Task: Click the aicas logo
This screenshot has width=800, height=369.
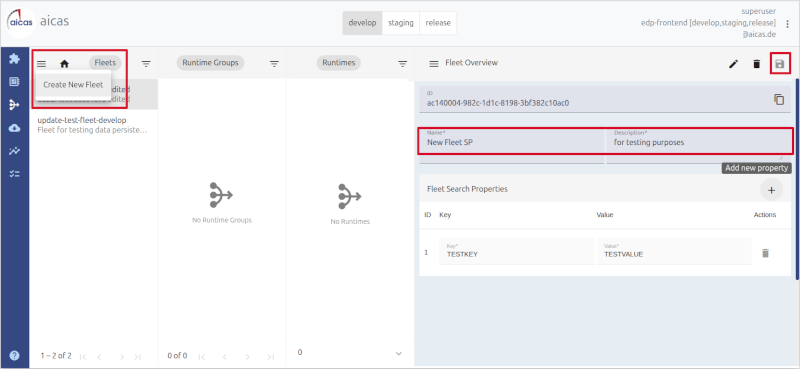Action: pos(21,23)
